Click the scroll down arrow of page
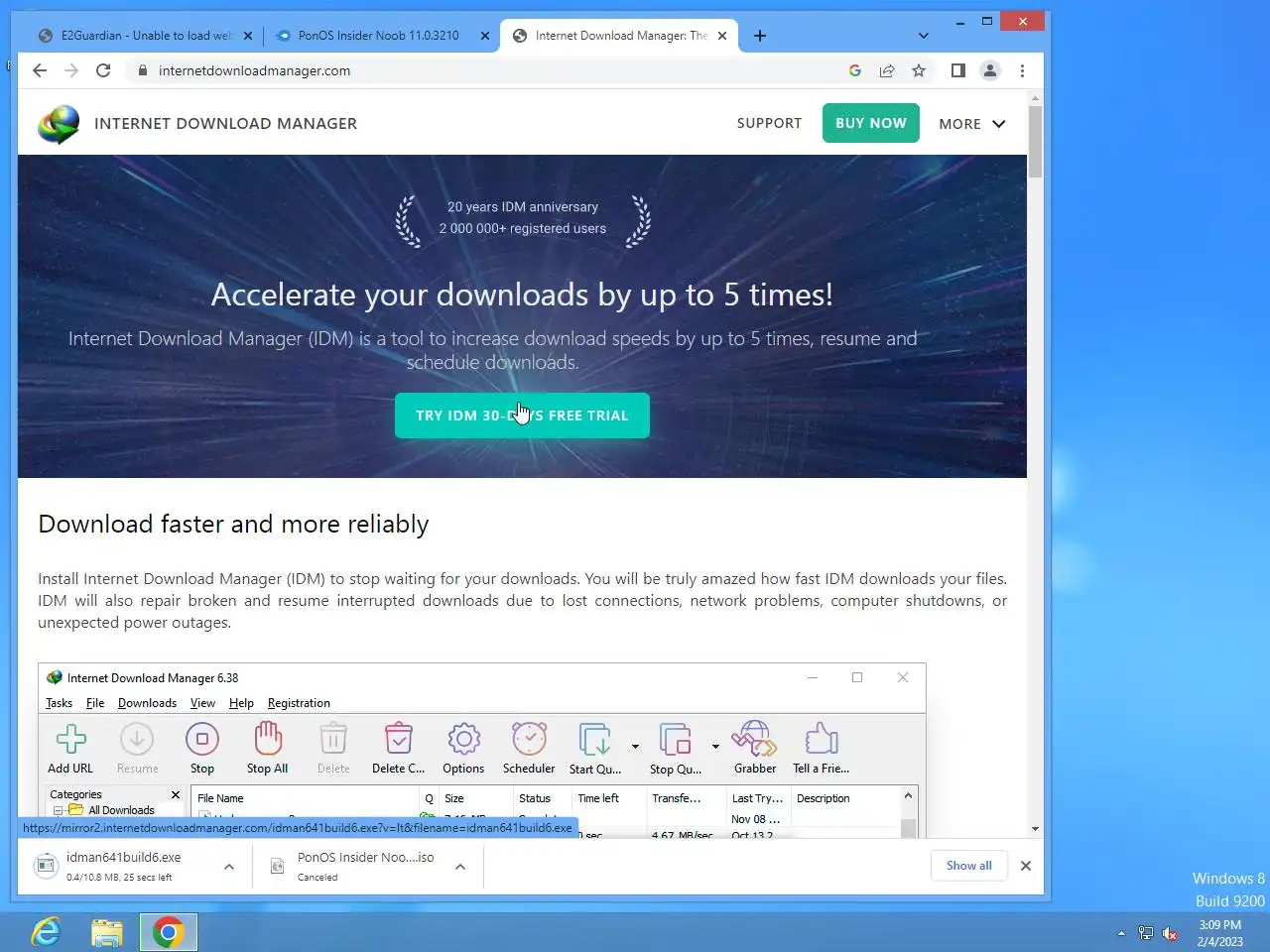 tap(1036, 829)
